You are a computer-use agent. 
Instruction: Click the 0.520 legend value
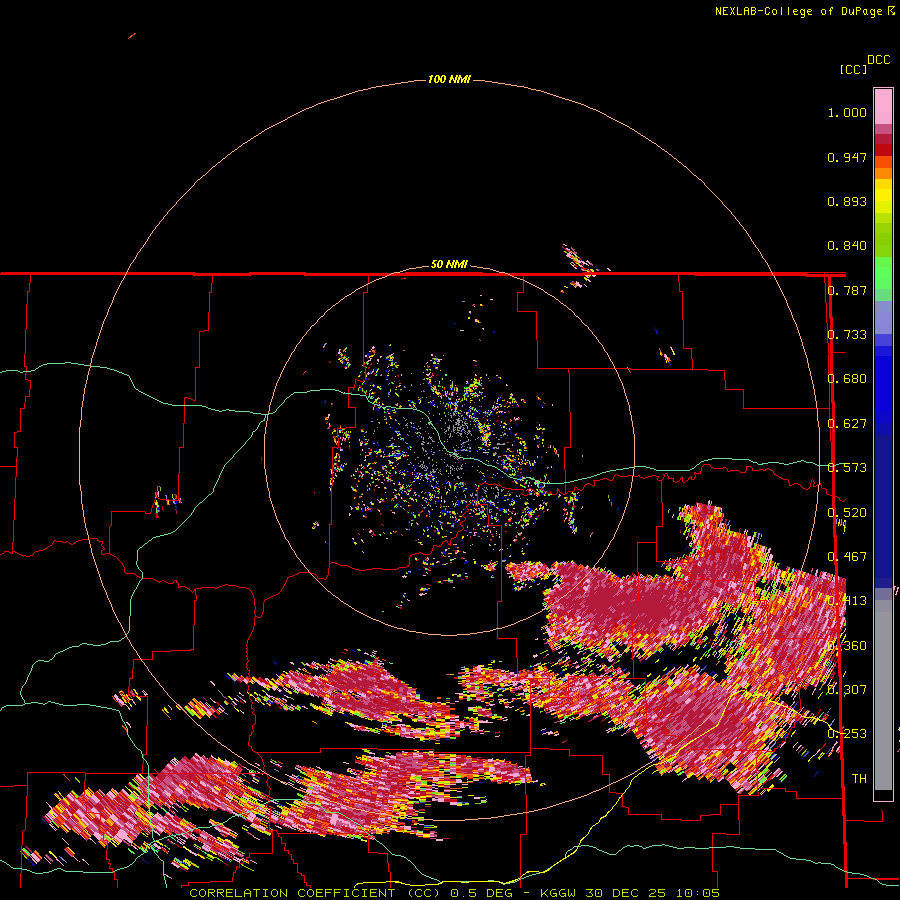[x=847, y=513]
